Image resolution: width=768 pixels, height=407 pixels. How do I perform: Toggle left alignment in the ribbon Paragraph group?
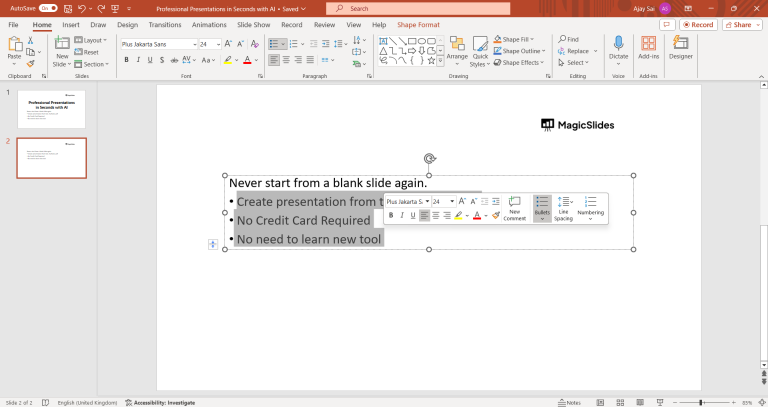click(x=274, y=60)
